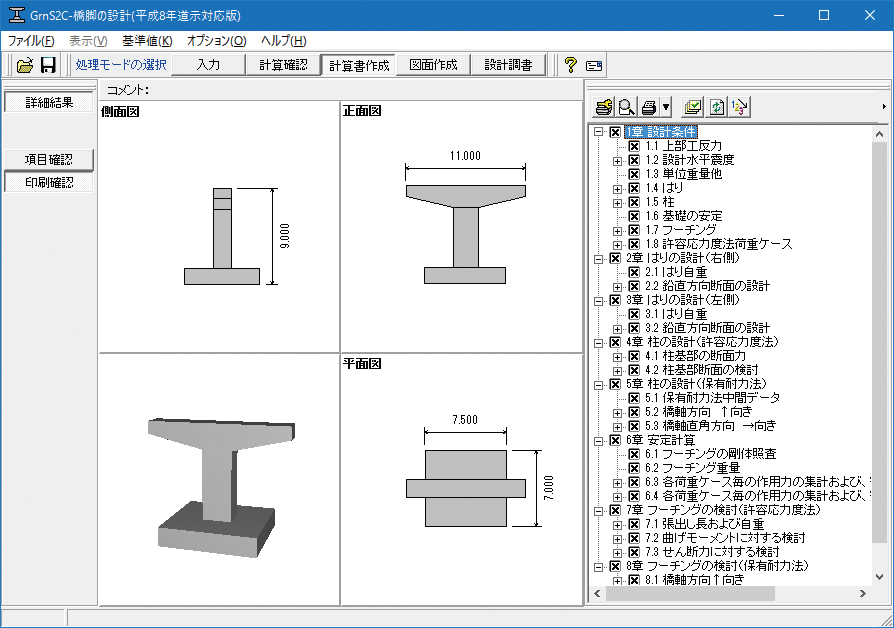Click the small card icon beside help
This screenshot has width=894, height=628.
click(594, 66)
